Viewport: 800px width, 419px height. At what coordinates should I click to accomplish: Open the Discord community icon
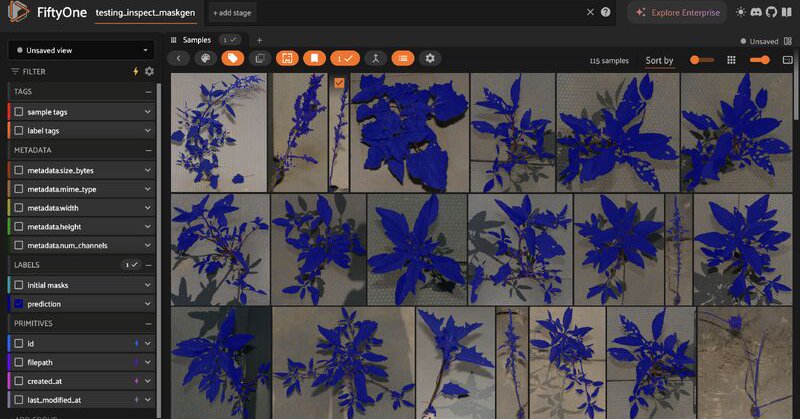[x=756, y=12]
